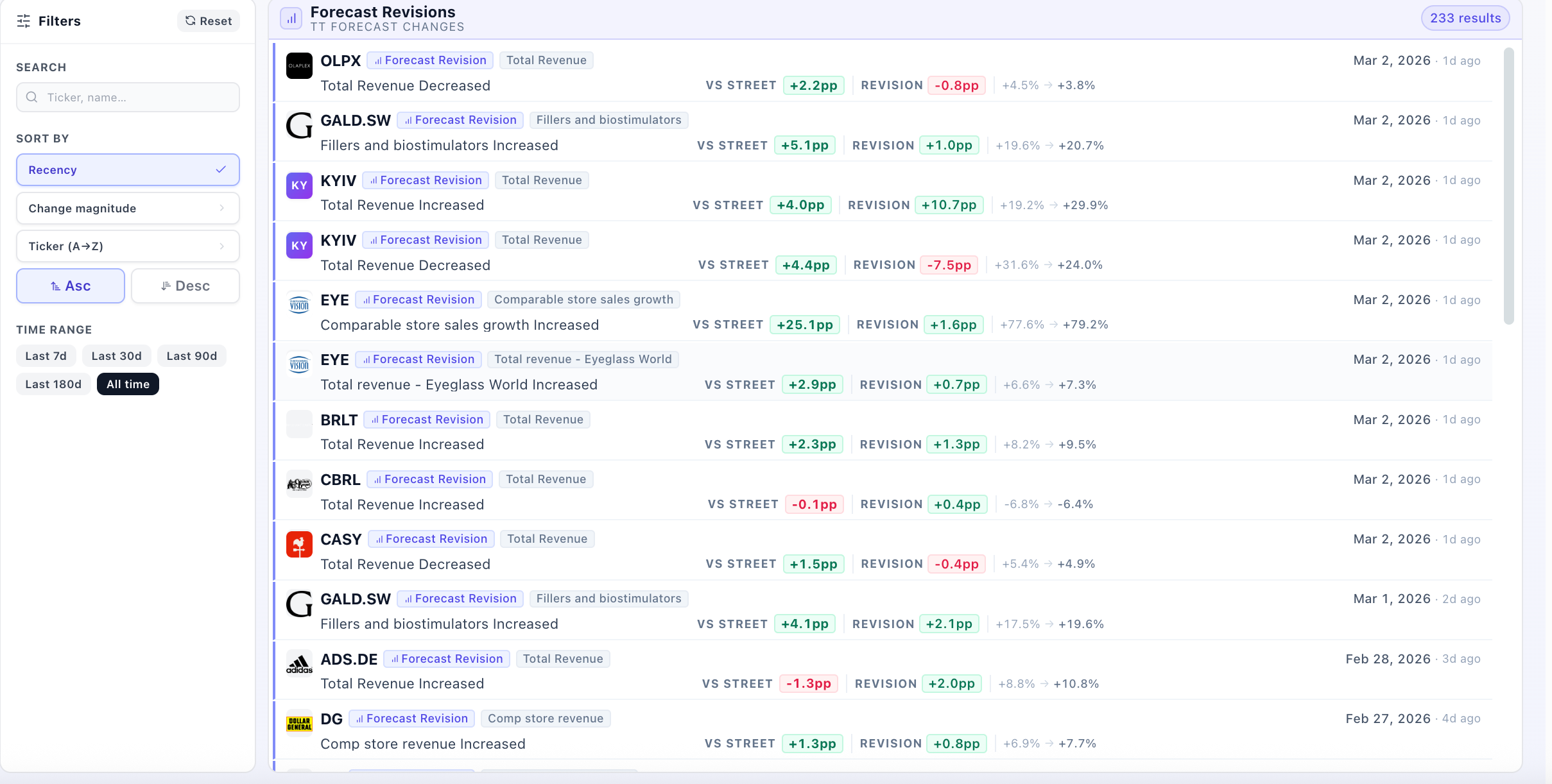Open Ticker (A→Z) sort option chevron
Screen dimensions: 1552x784
[222, 246]
